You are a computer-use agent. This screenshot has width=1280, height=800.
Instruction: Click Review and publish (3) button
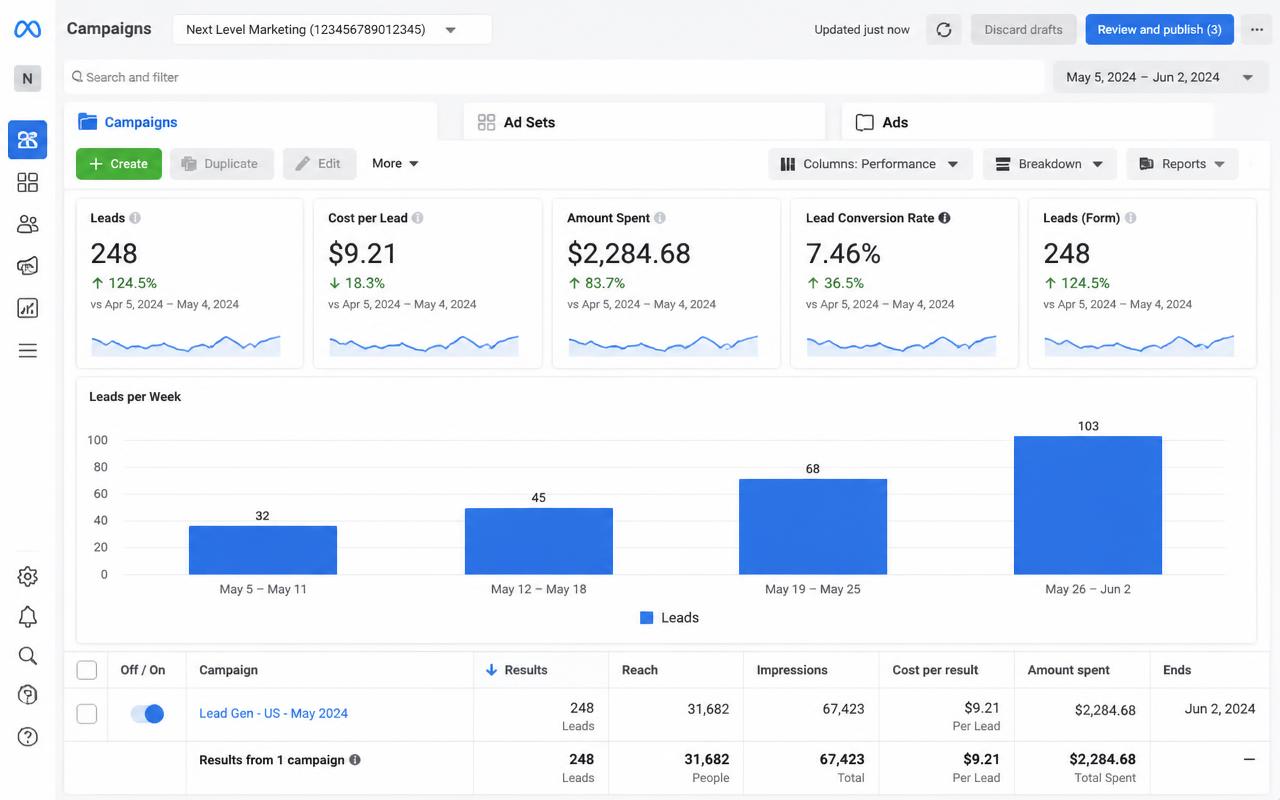[x=1160, y=29]
